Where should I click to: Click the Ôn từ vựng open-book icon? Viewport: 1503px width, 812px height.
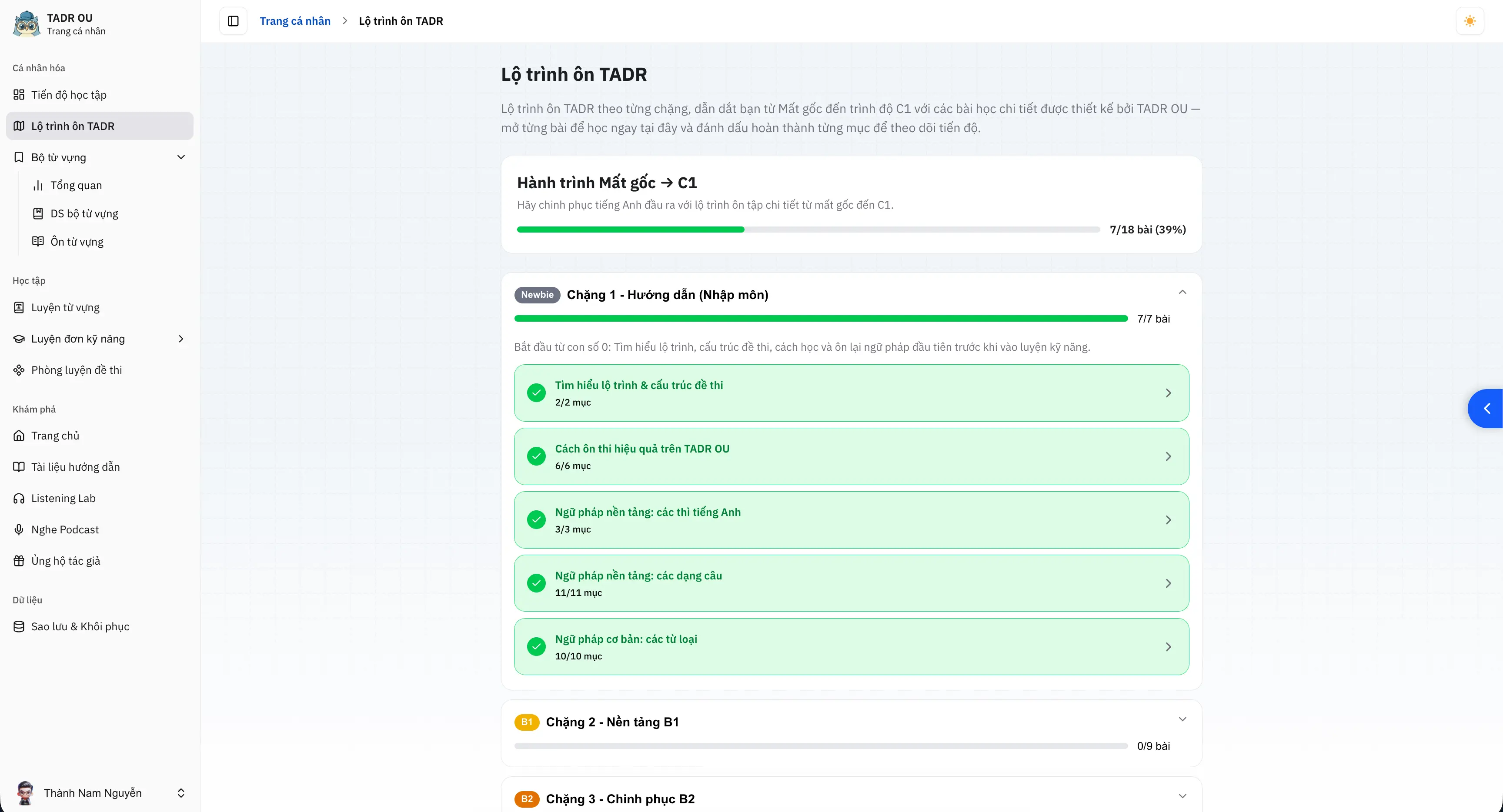38,242
